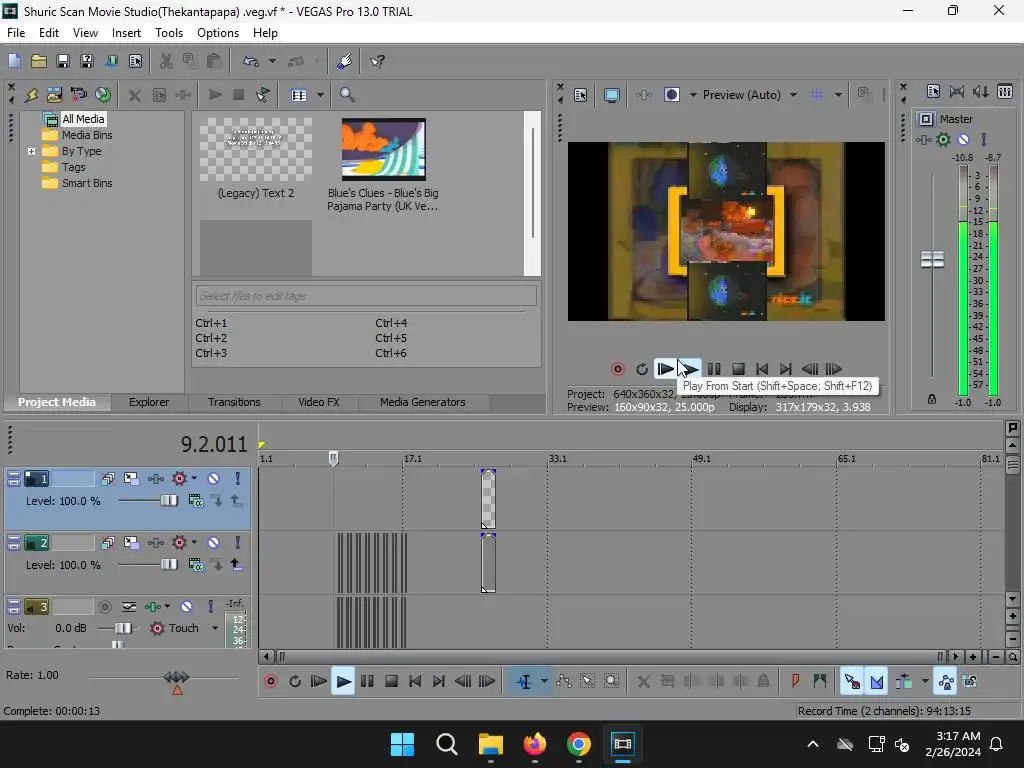Screen dimensions: 1024x768
Task: Adjust track 1 Level slider
Action: coord(168,501)
